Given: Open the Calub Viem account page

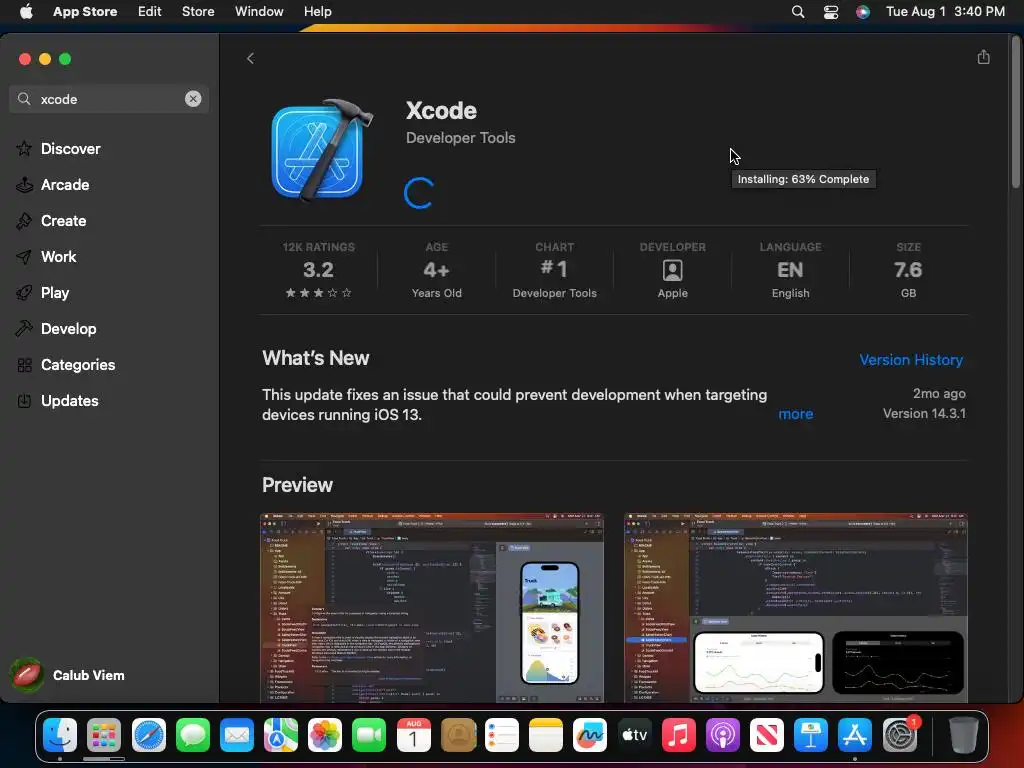Looking at the screenshot, I should [x=68, y=675].
